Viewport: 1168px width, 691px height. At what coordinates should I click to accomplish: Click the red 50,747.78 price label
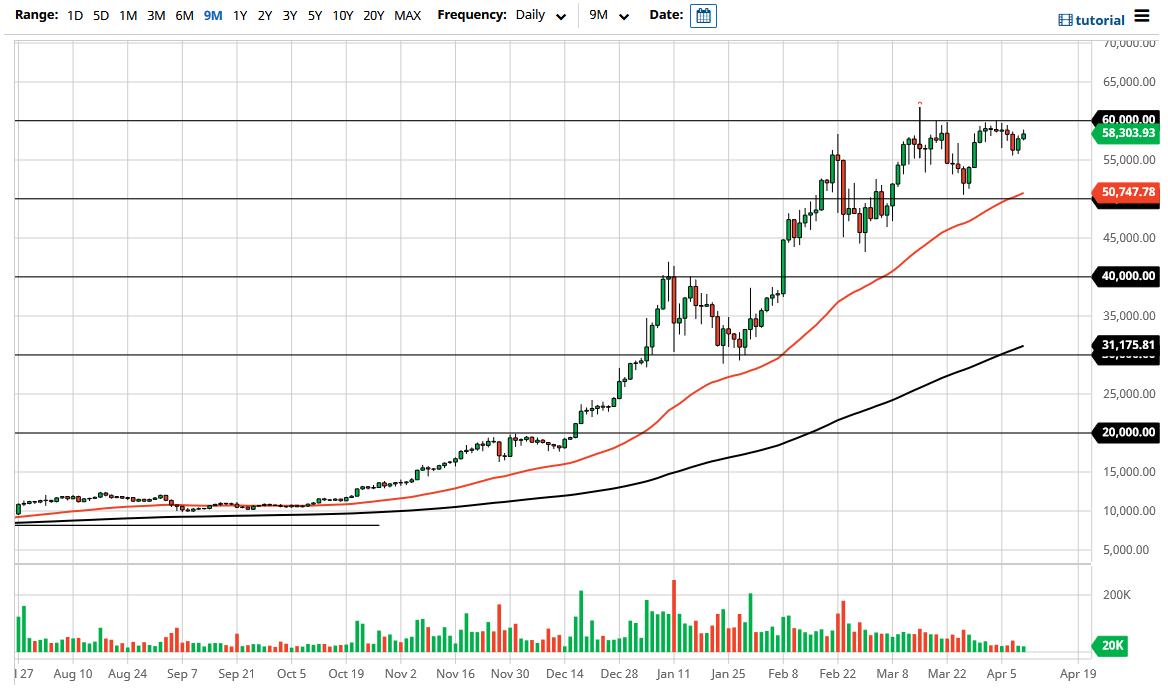click(x=1126, y=190)
